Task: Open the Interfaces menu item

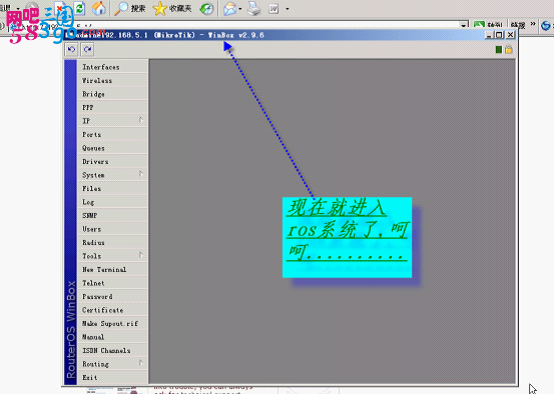Action: 112,67
